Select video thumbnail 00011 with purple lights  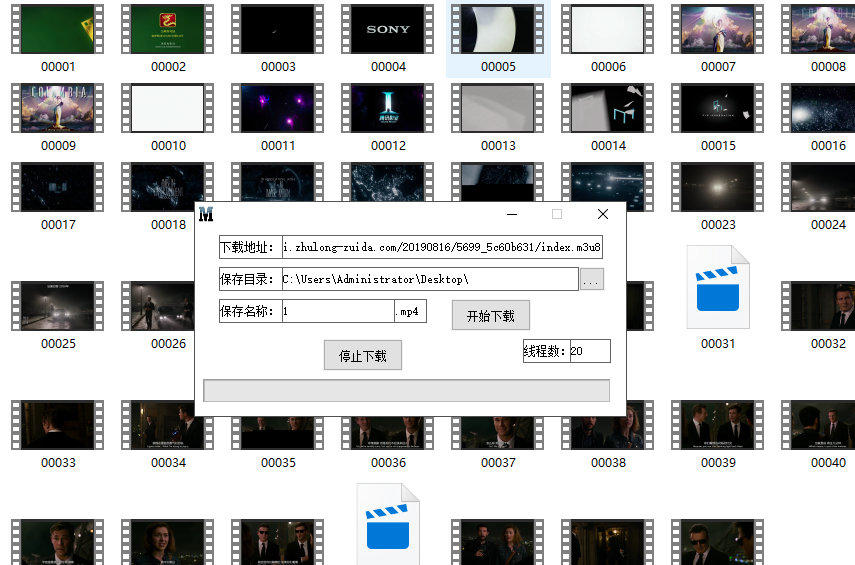[x=278, y=108]
